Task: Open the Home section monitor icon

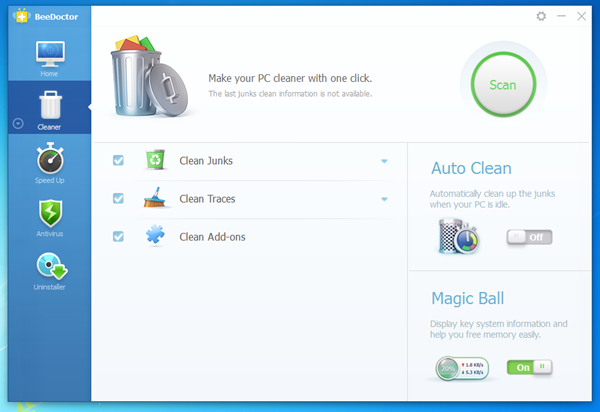Action: (50, 54)
